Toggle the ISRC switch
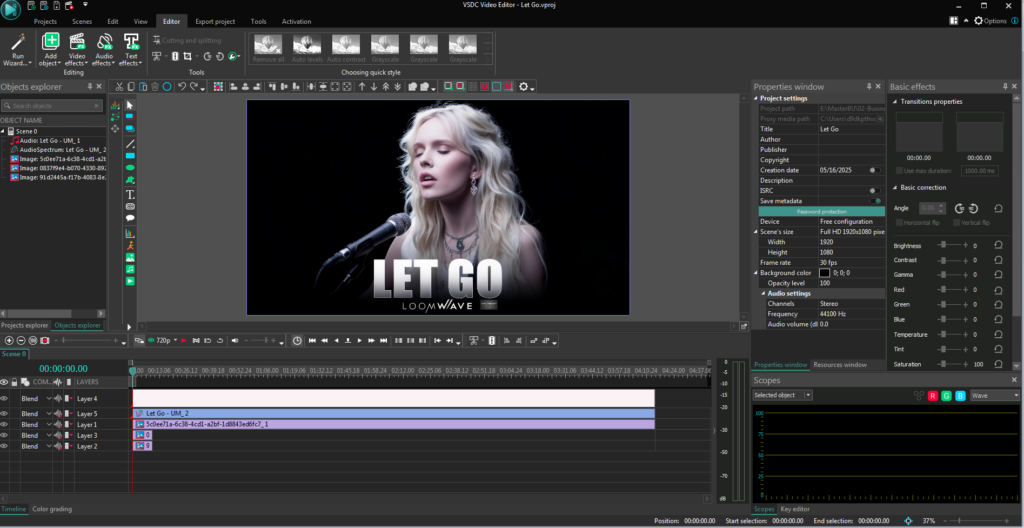The width and height of the screenshot is (1024, 528). point(875,191)
